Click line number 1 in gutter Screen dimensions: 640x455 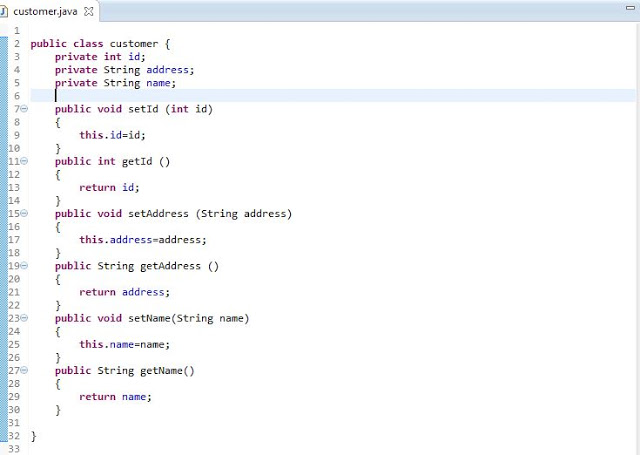click(x=17, y=31)
